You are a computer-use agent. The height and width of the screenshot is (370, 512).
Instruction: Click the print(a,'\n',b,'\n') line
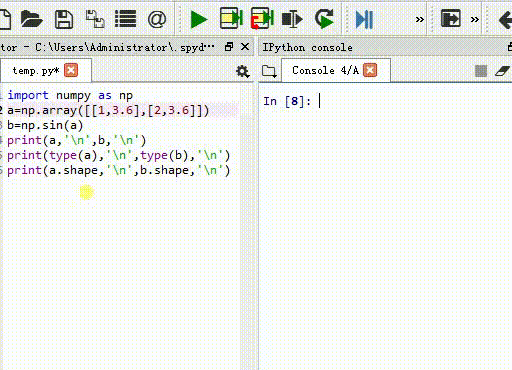click(x=77, y=140)
